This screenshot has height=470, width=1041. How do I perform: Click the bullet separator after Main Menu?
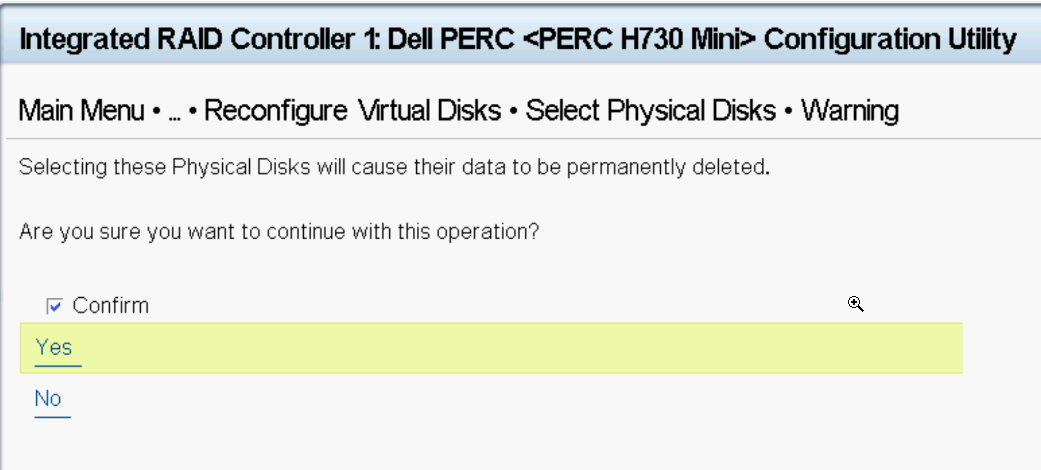[156, 112]
